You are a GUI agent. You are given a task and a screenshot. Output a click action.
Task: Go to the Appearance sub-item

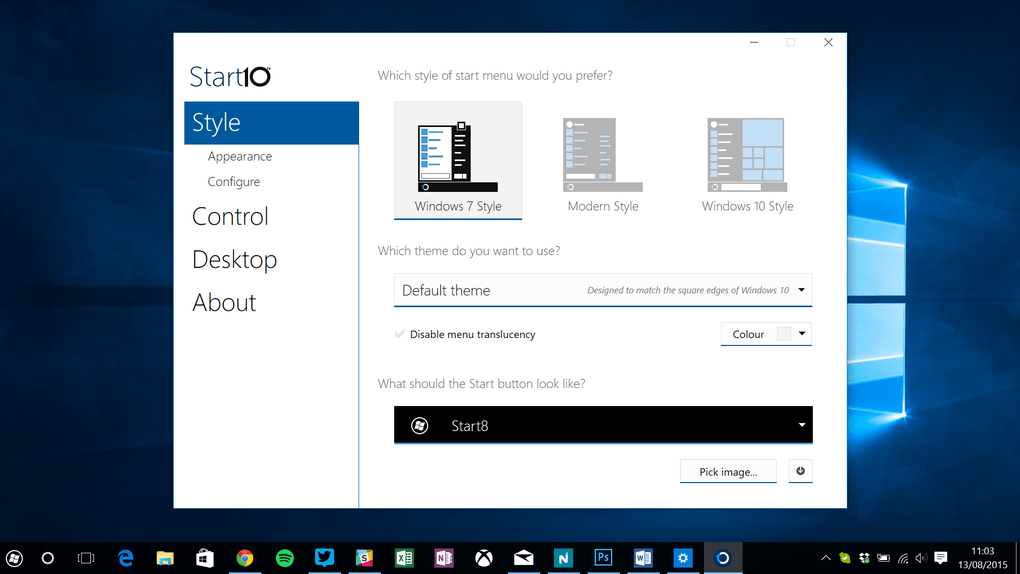tap(239, 156)
